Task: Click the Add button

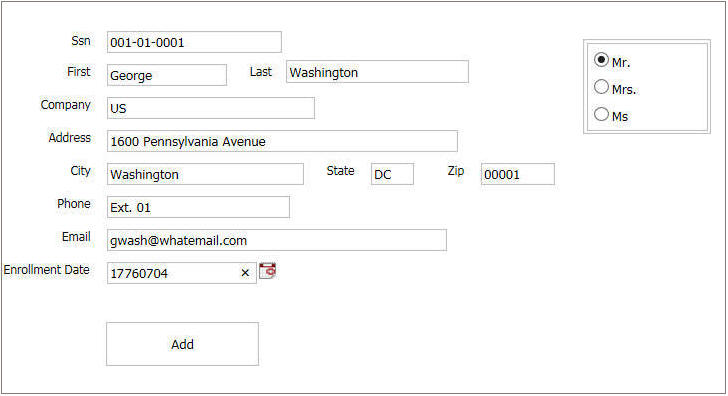Action: 182,344
